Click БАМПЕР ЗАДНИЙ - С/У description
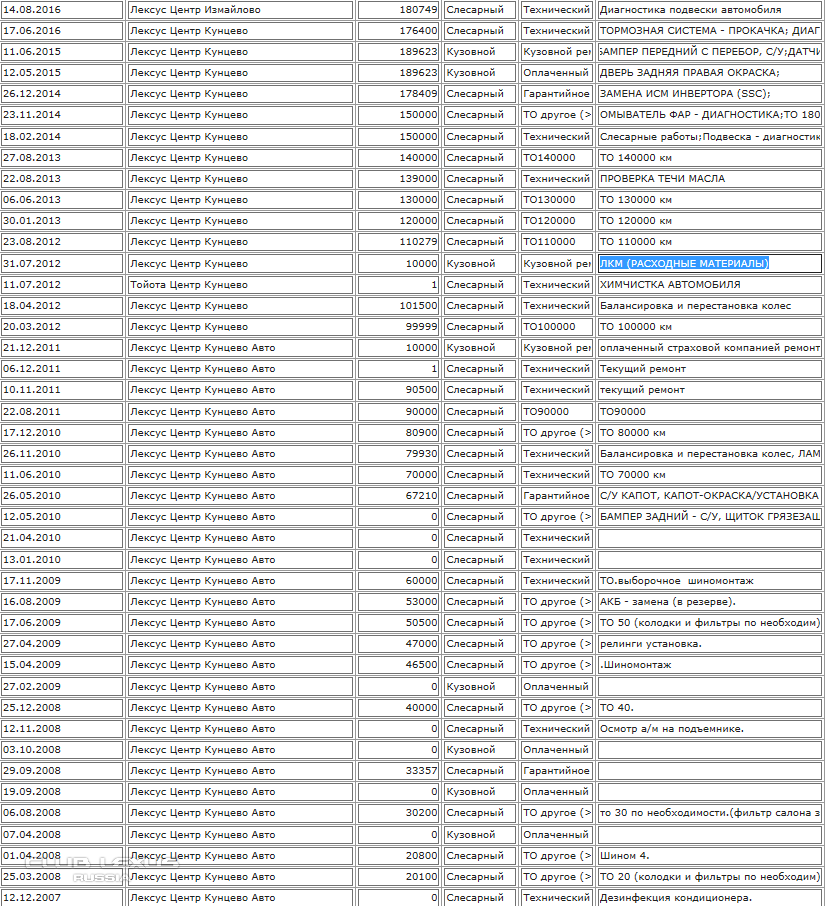Image resolution: width=825 pixels, height=906 pixels. pyautogui.click(x=709, y=517)
